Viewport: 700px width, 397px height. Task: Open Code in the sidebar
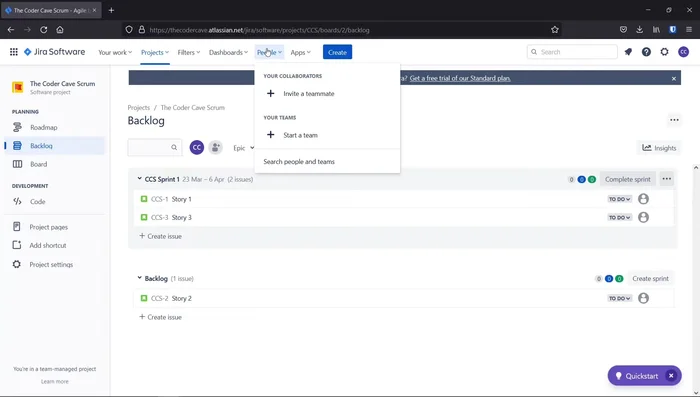pos(54,201)
